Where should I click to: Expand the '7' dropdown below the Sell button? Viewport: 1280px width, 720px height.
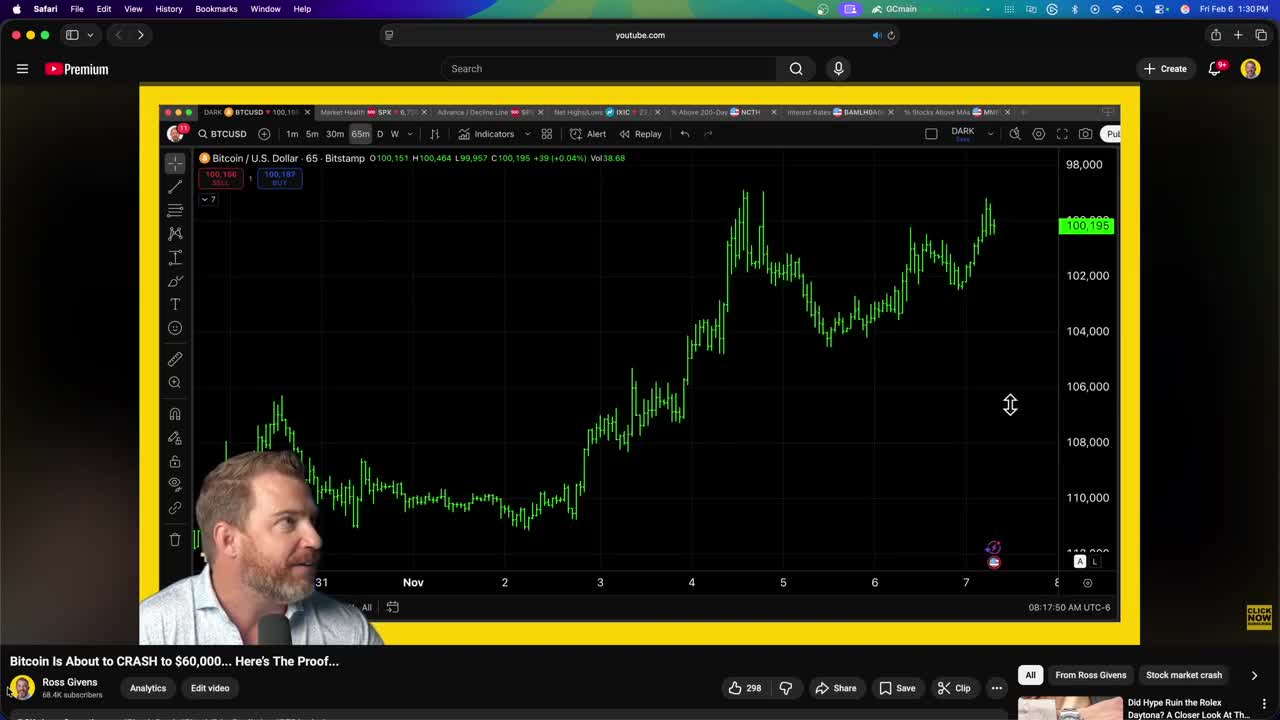coord(207,199)
